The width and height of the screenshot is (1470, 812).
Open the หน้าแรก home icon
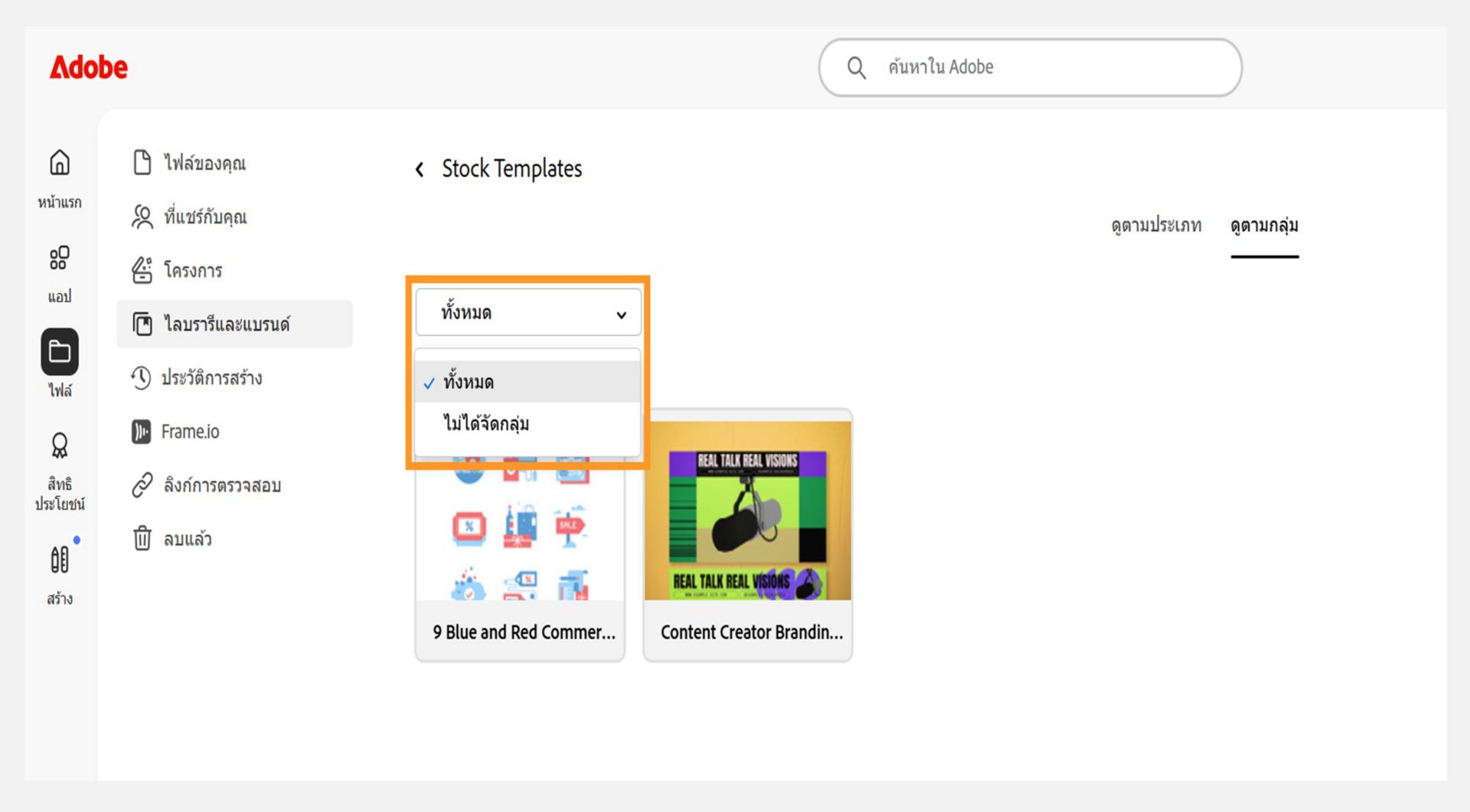(60, 162)
